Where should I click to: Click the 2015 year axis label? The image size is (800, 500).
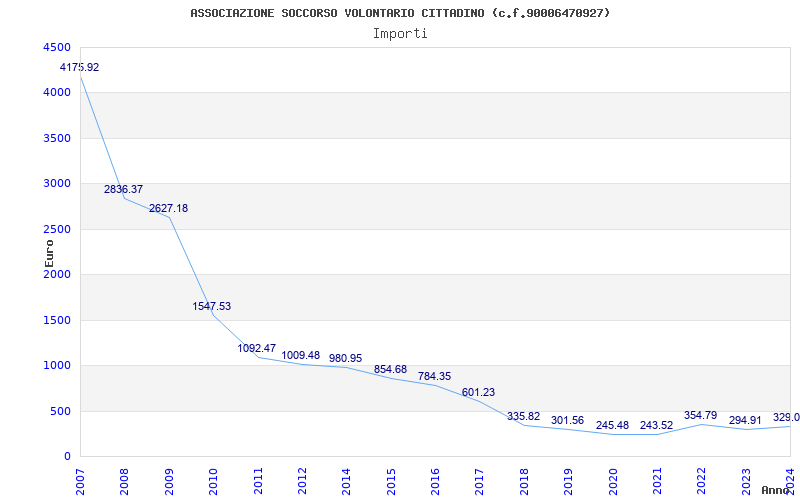[x=391, y=481]
